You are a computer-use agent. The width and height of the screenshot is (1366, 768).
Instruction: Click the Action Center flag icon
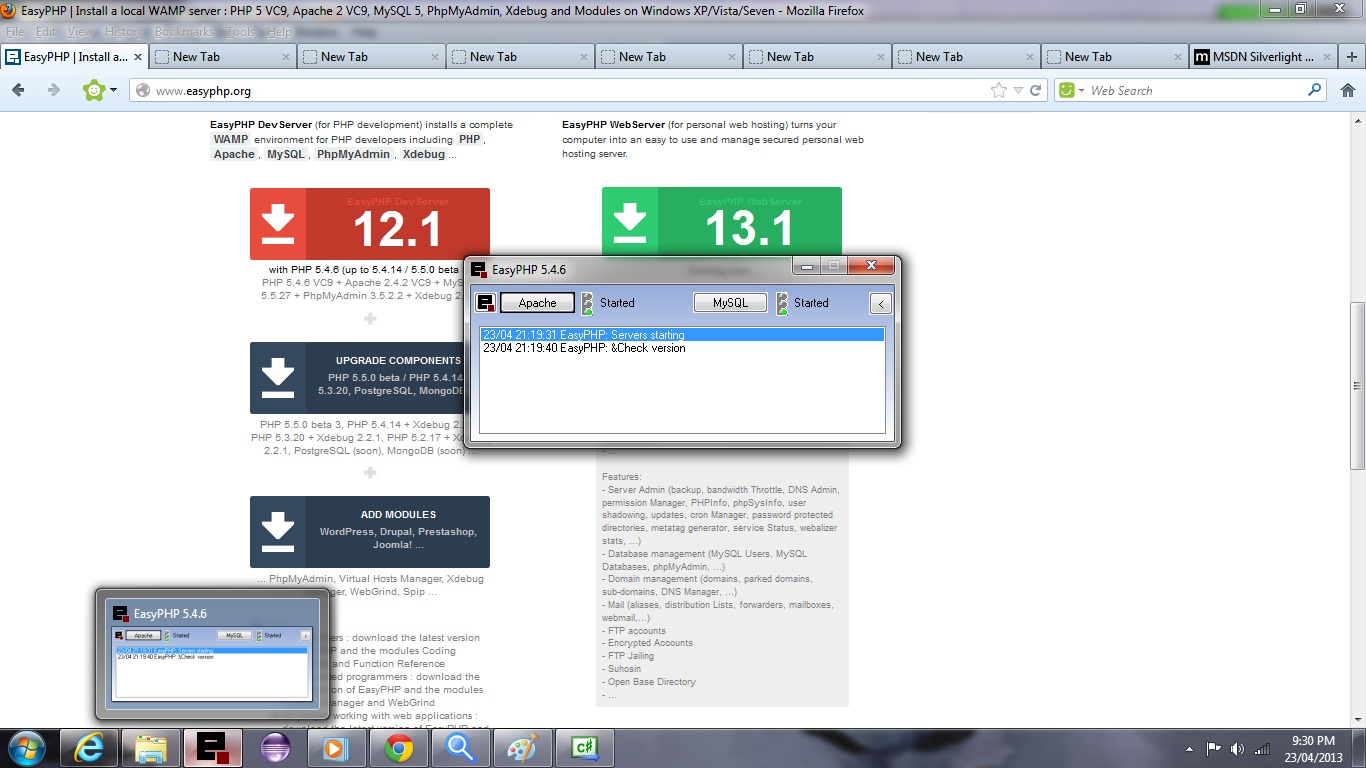coord(1213,748)
